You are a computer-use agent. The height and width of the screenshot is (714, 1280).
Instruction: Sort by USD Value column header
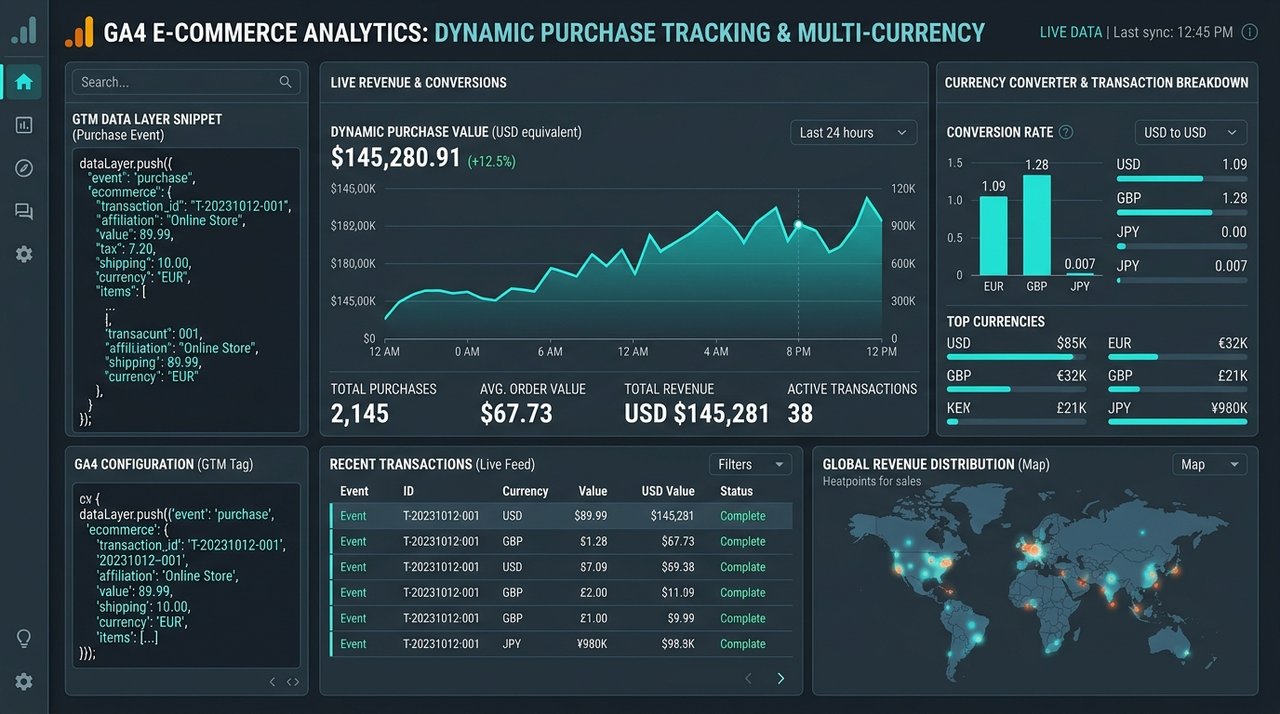coord(667,491)
